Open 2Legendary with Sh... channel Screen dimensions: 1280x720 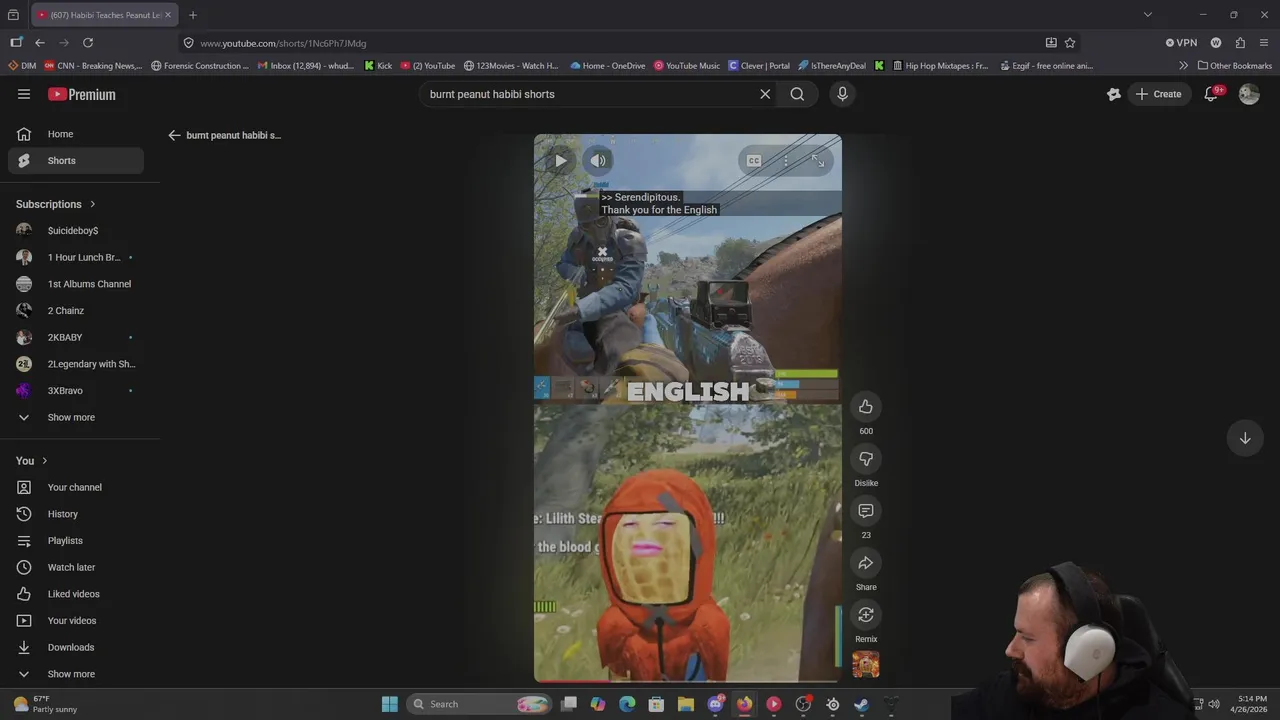pyautogui.click(x=76, y=364)
